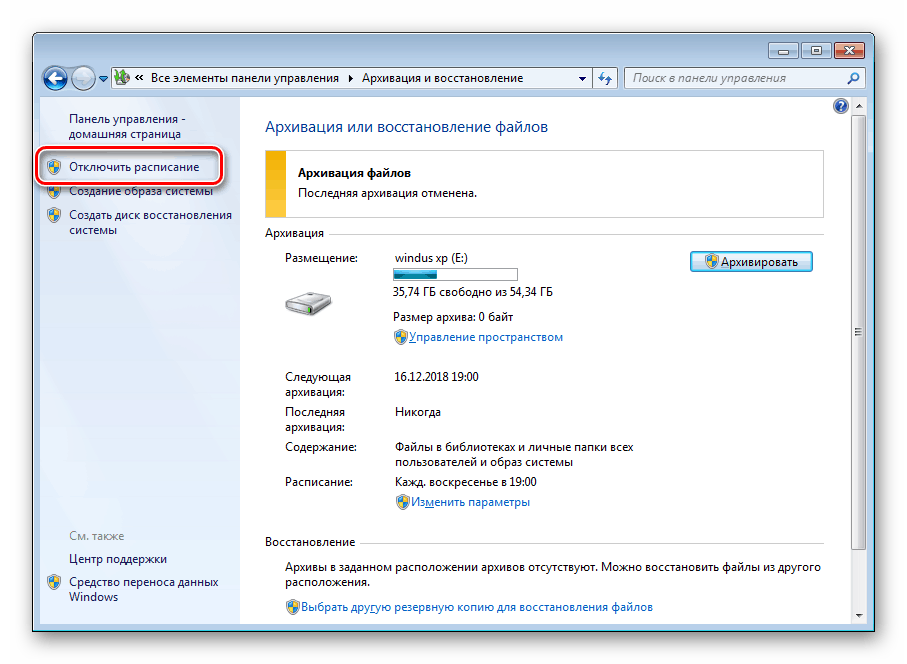907x664 pixels.
Task: Click schedule value 'Кажд. воскресенье в 19:00'
Action: tap(466, 482)
